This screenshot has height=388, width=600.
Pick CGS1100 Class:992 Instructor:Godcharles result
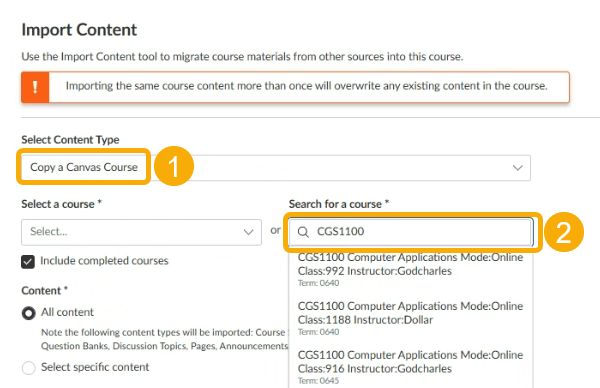[x=411, y=270]
